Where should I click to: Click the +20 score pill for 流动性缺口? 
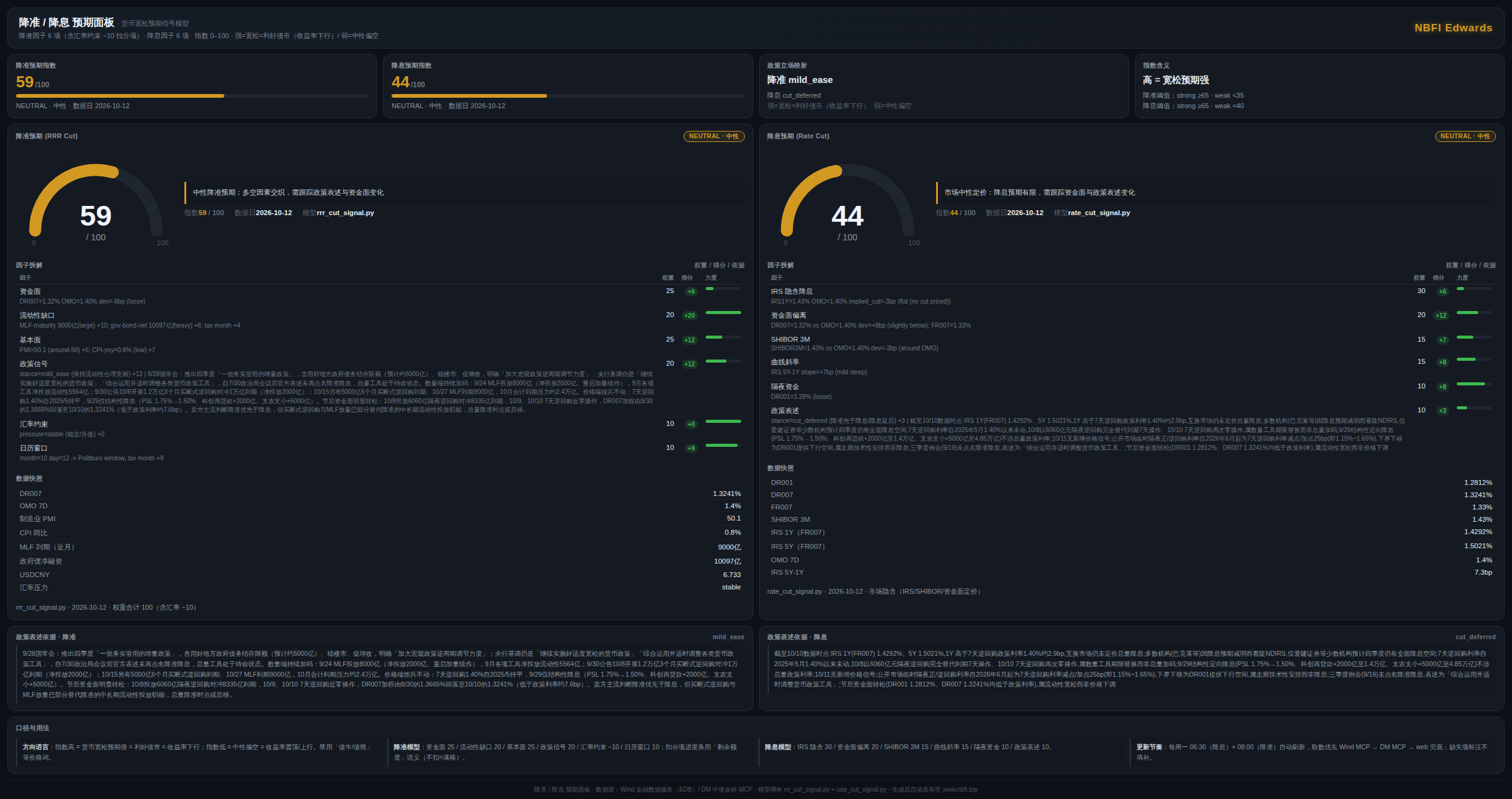coord(690,315)
